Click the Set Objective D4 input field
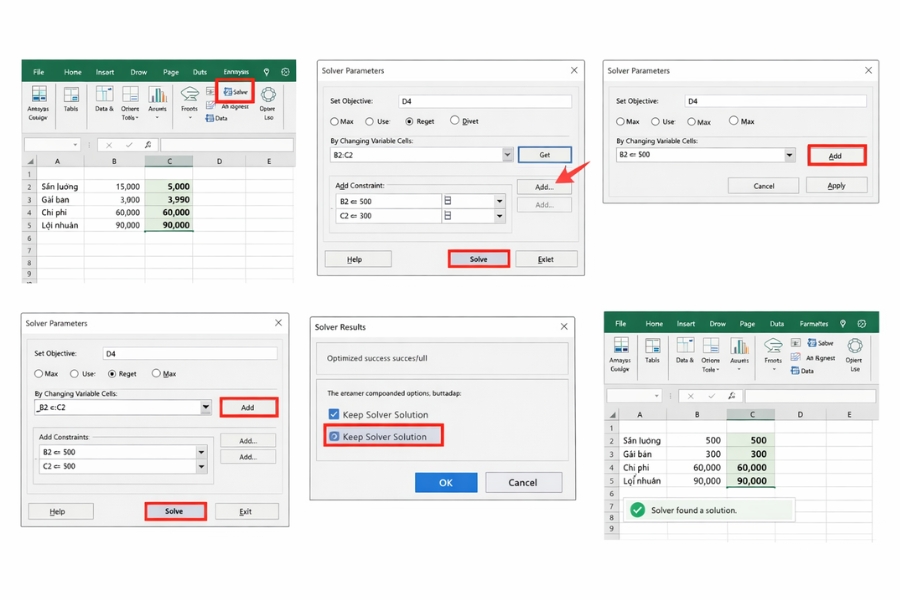900x600 pixels. click(485, 101)
